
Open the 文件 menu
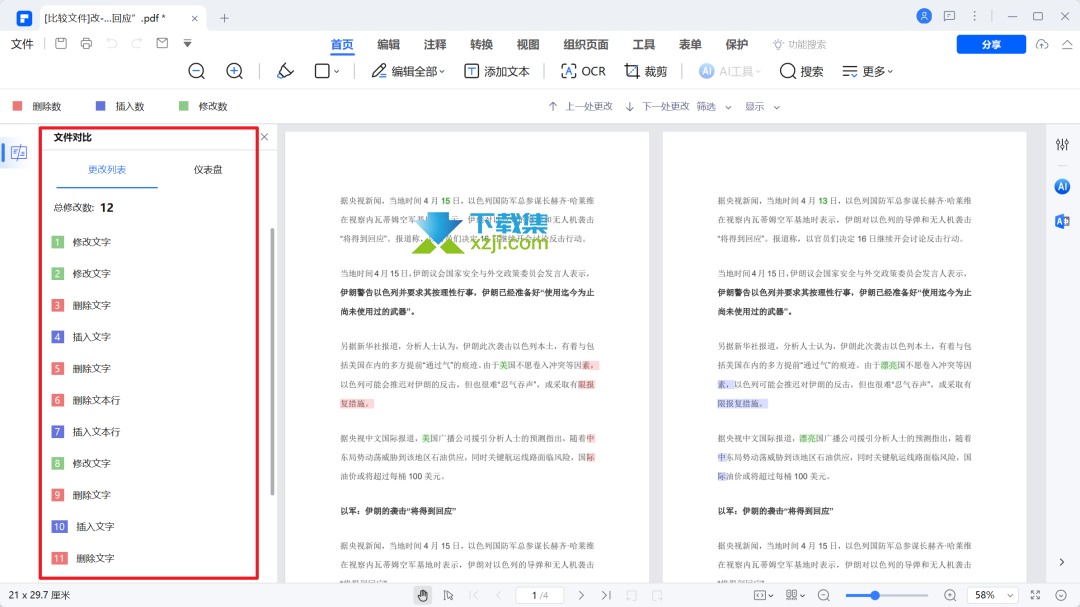click(x=22, y=44)
